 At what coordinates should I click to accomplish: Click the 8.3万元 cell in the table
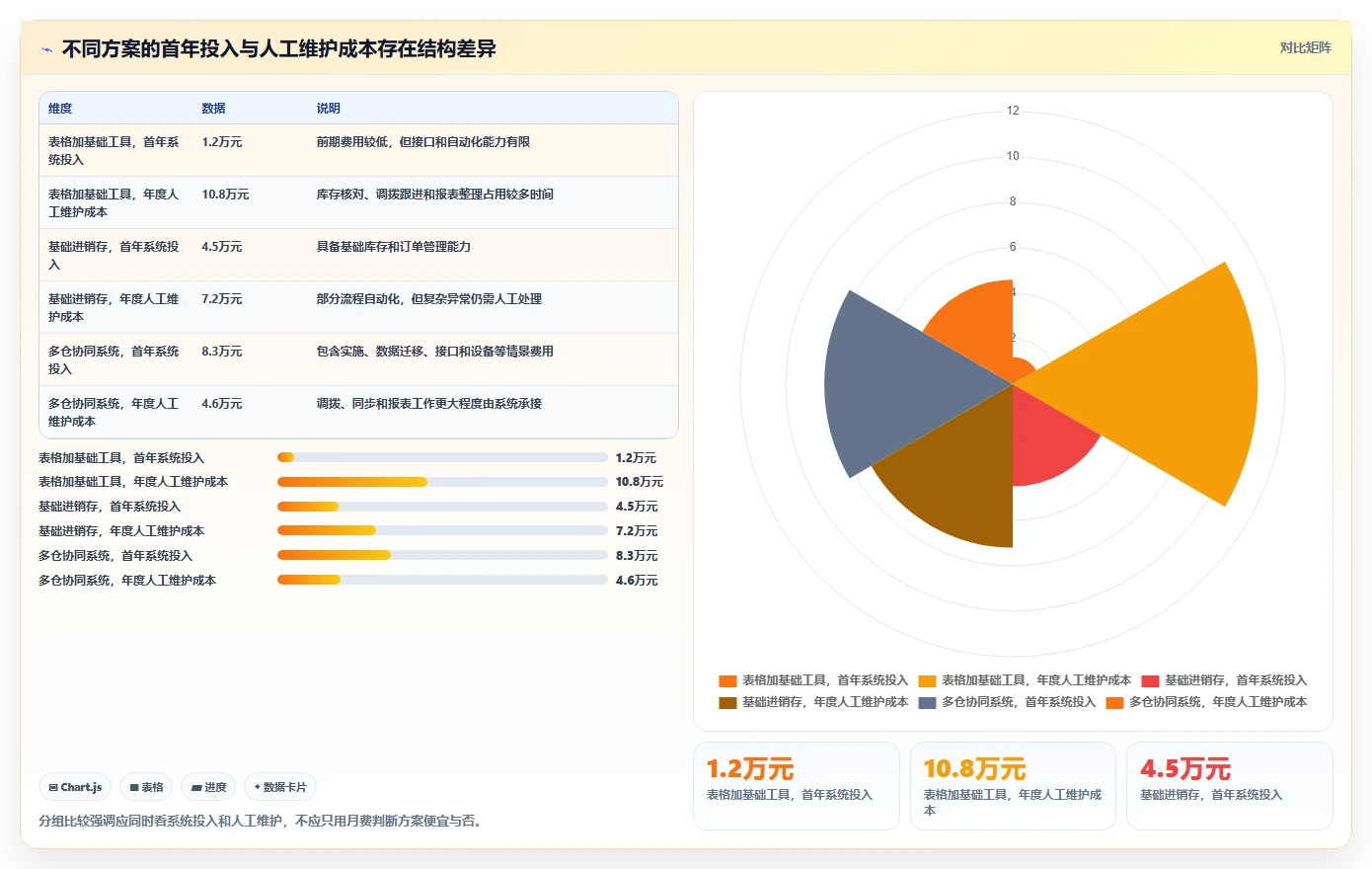[x=222, y=352]
